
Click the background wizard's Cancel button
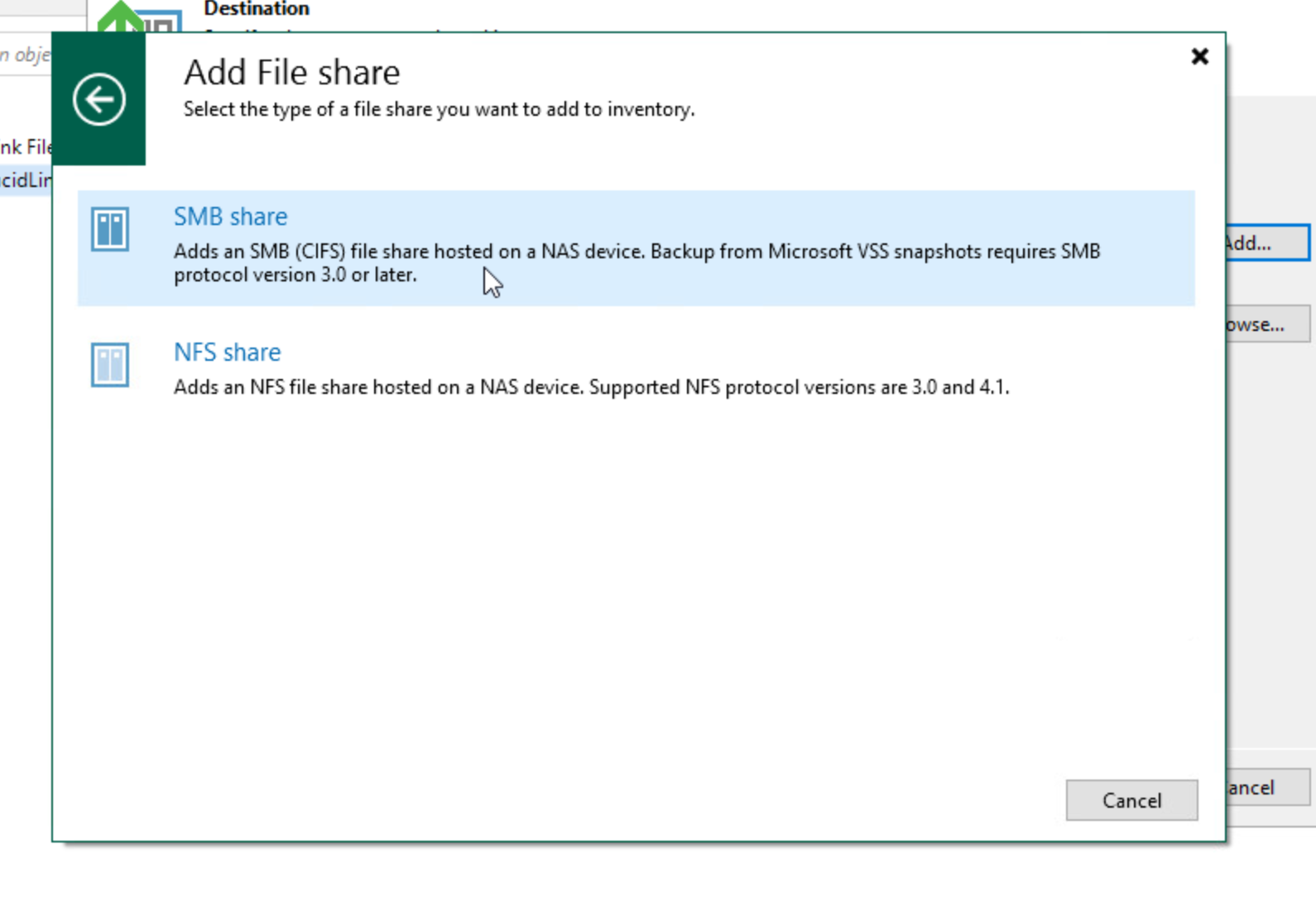point(1268,787)
